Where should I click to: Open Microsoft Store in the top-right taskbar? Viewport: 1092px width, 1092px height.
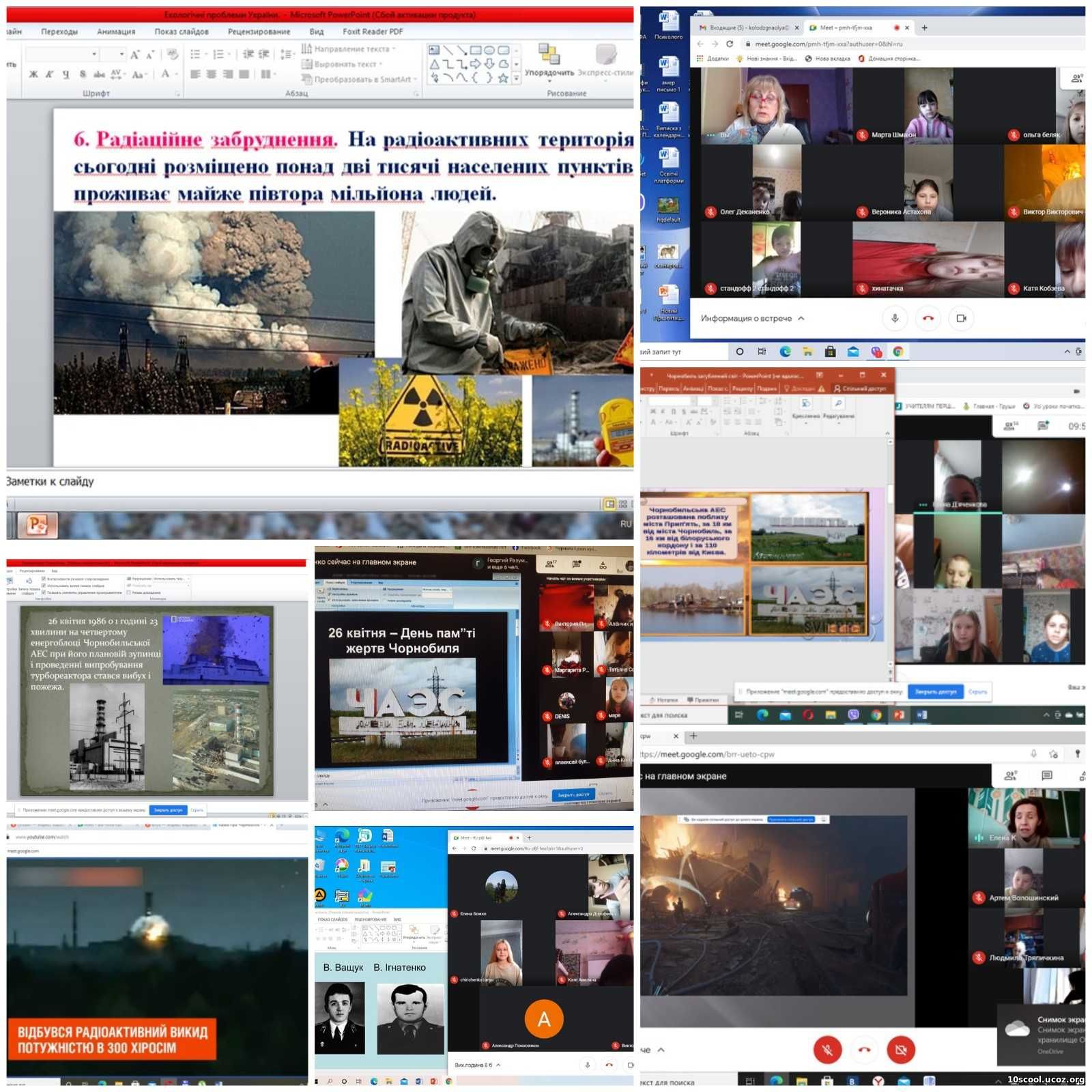(830, 351)
